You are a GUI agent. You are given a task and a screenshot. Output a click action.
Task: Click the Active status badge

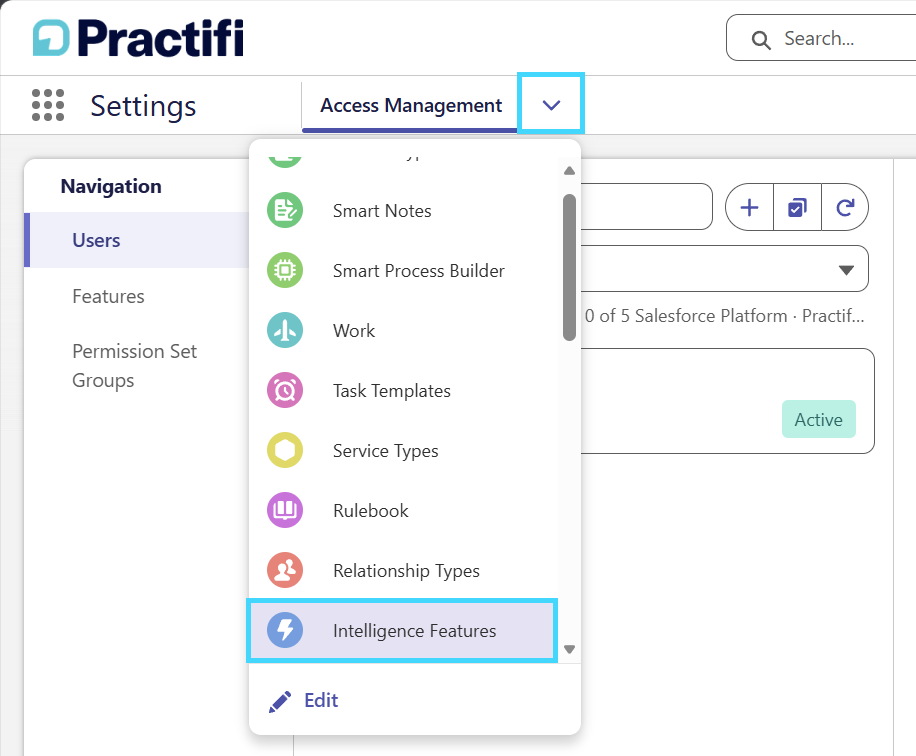click(x=818, y=419)
